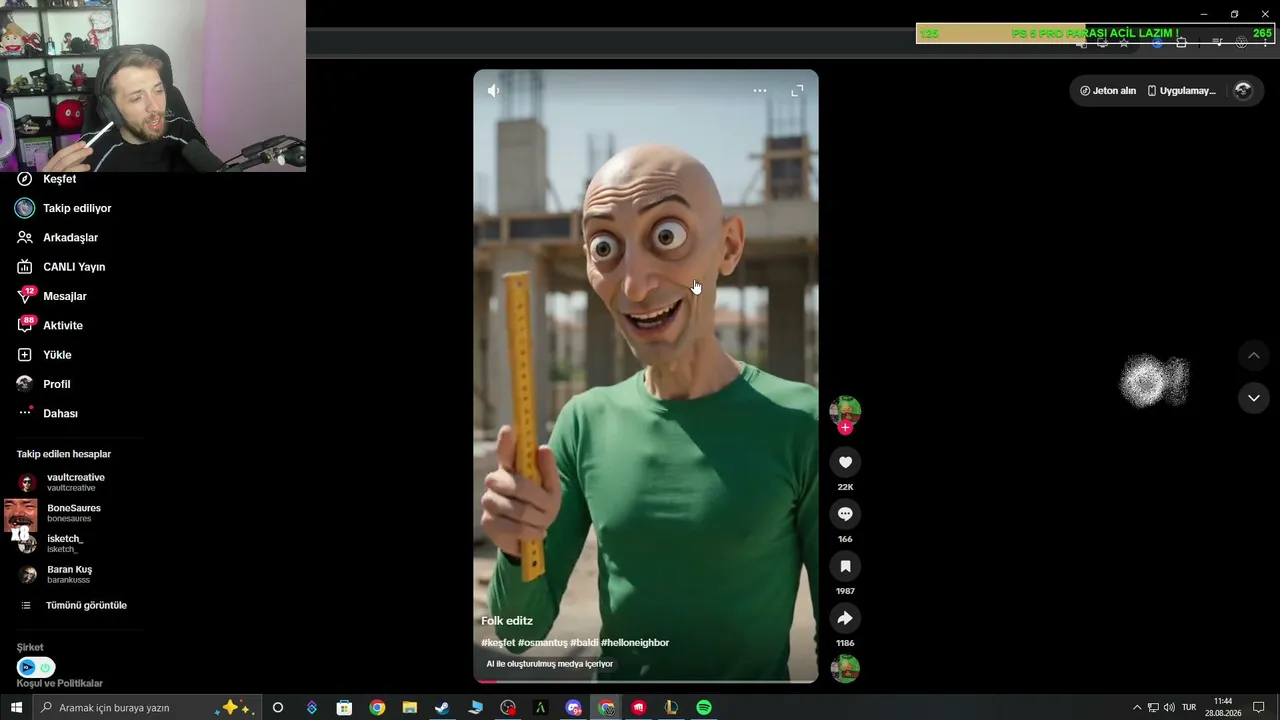The image size is (1280, 720).
Task: Open the Windows Start menu
Action: point(16,708)
